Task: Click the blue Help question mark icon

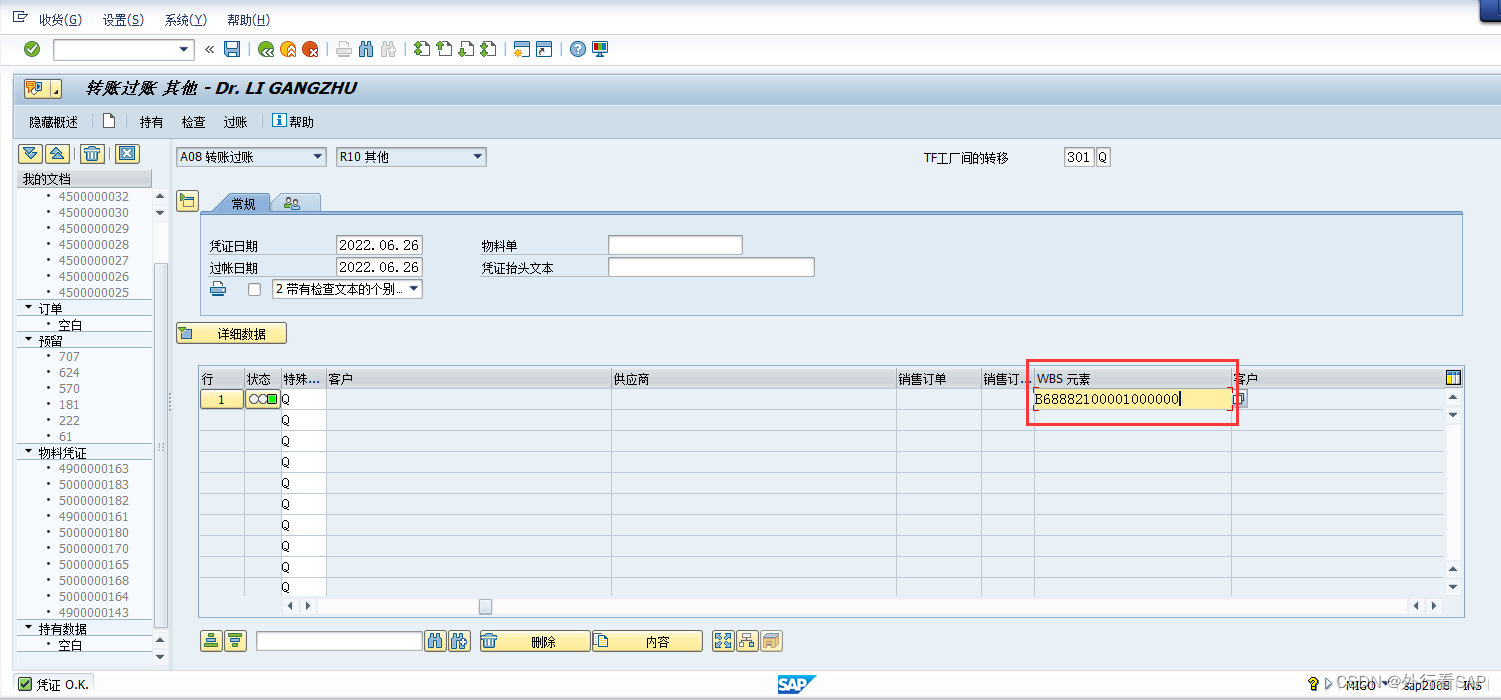Action: pyautogui.click(x=578, y=49)
